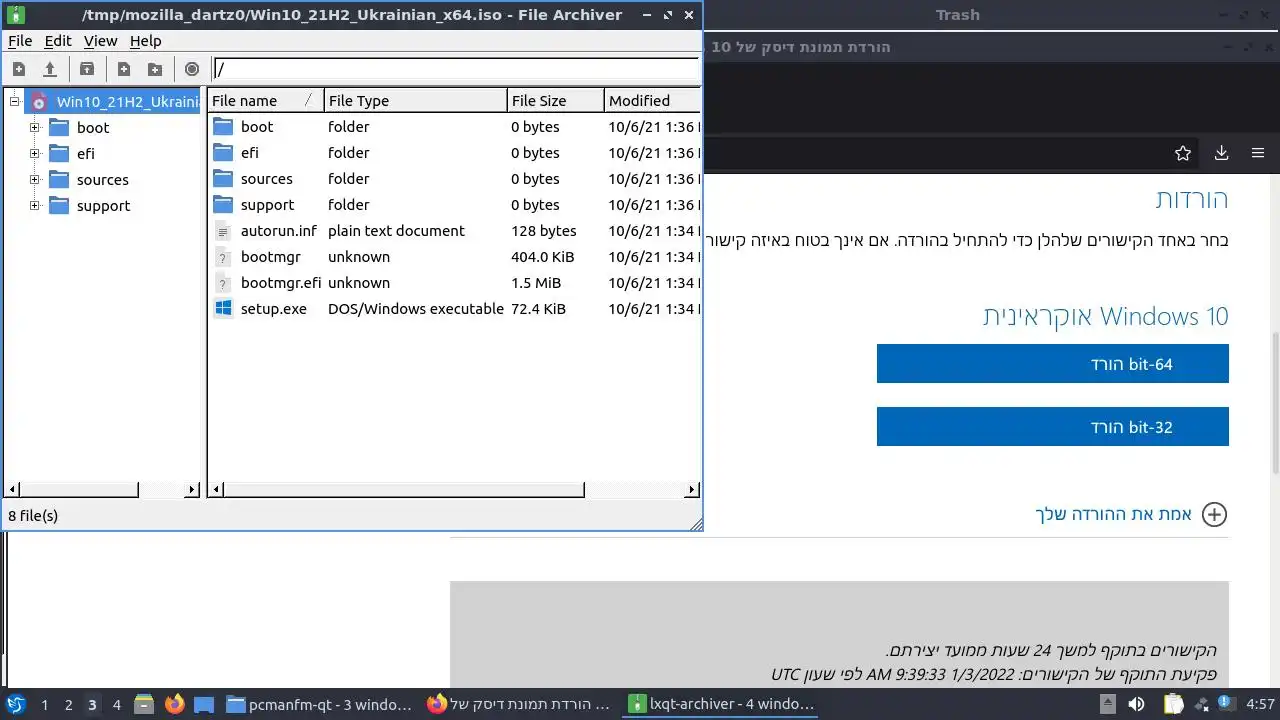The width and height of the screenshot is (1280, 720).
Task: Open Firefox hamburger application menu
Action: (x=1258, y=153)
